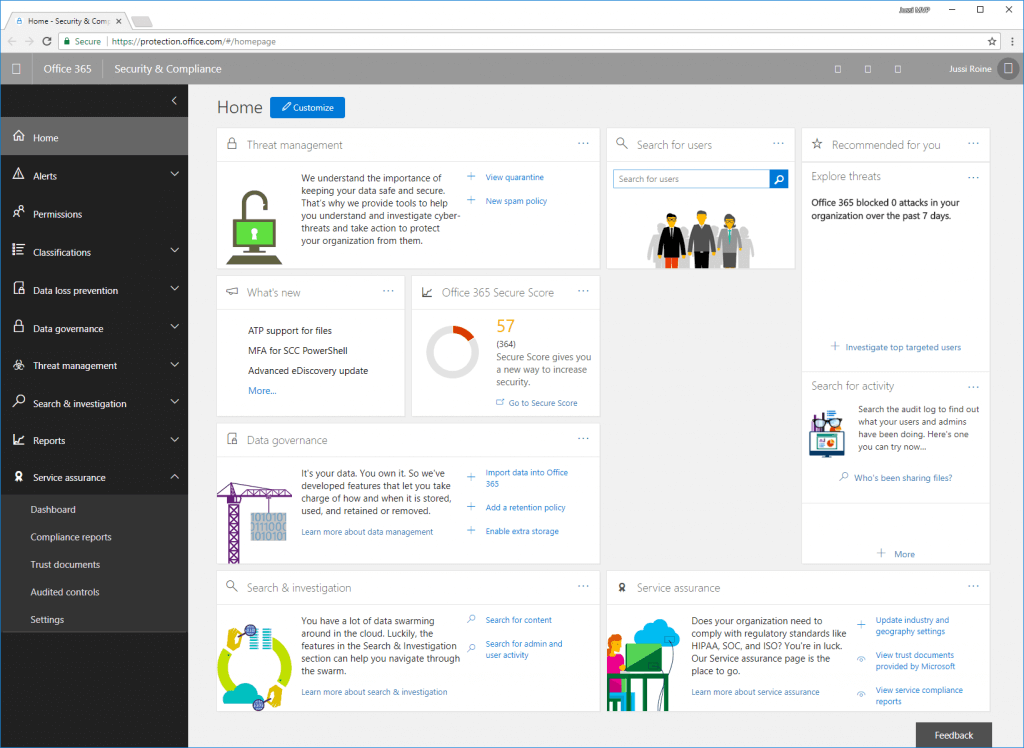The height and width of the screenshot is (748, 1024).
Task: Click the search icon in Search for users
Action: coord(778,179)
